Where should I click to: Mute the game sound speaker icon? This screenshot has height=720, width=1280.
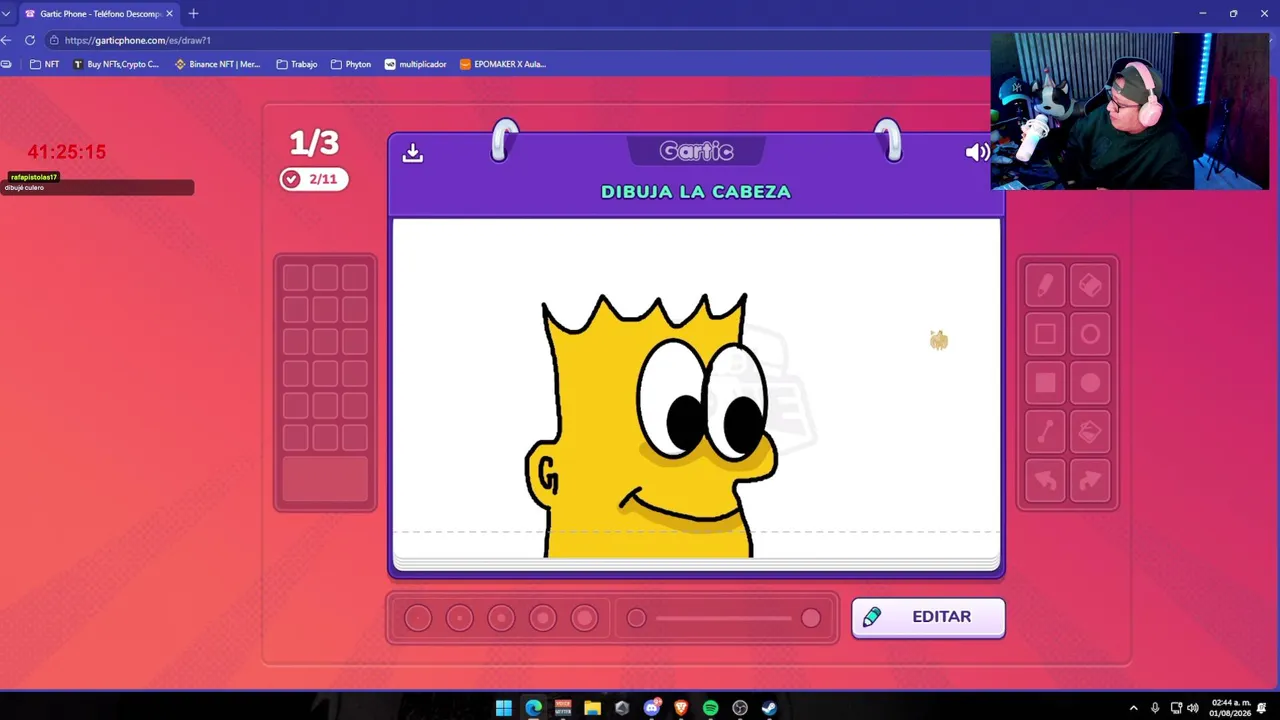click(x=977, y=152)
